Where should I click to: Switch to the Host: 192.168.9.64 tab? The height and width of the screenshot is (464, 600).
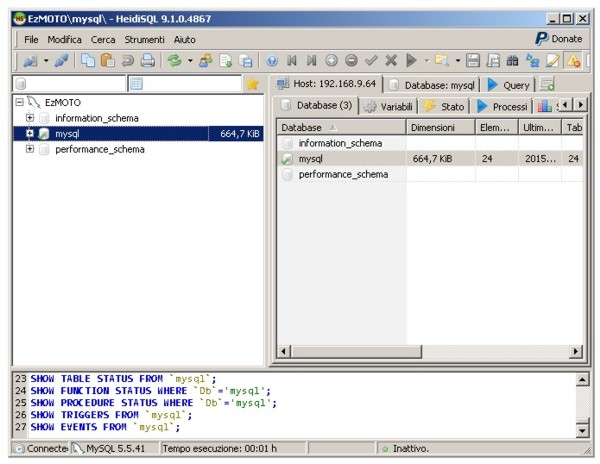click(327, 84)
